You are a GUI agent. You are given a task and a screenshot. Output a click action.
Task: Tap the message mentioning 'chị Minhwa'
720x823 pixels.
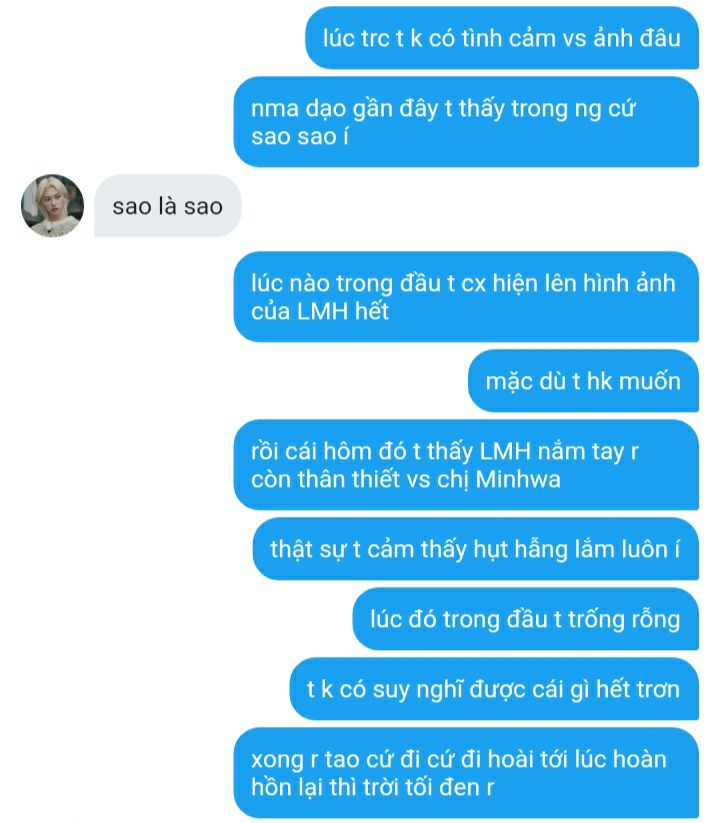pos(466,465)
